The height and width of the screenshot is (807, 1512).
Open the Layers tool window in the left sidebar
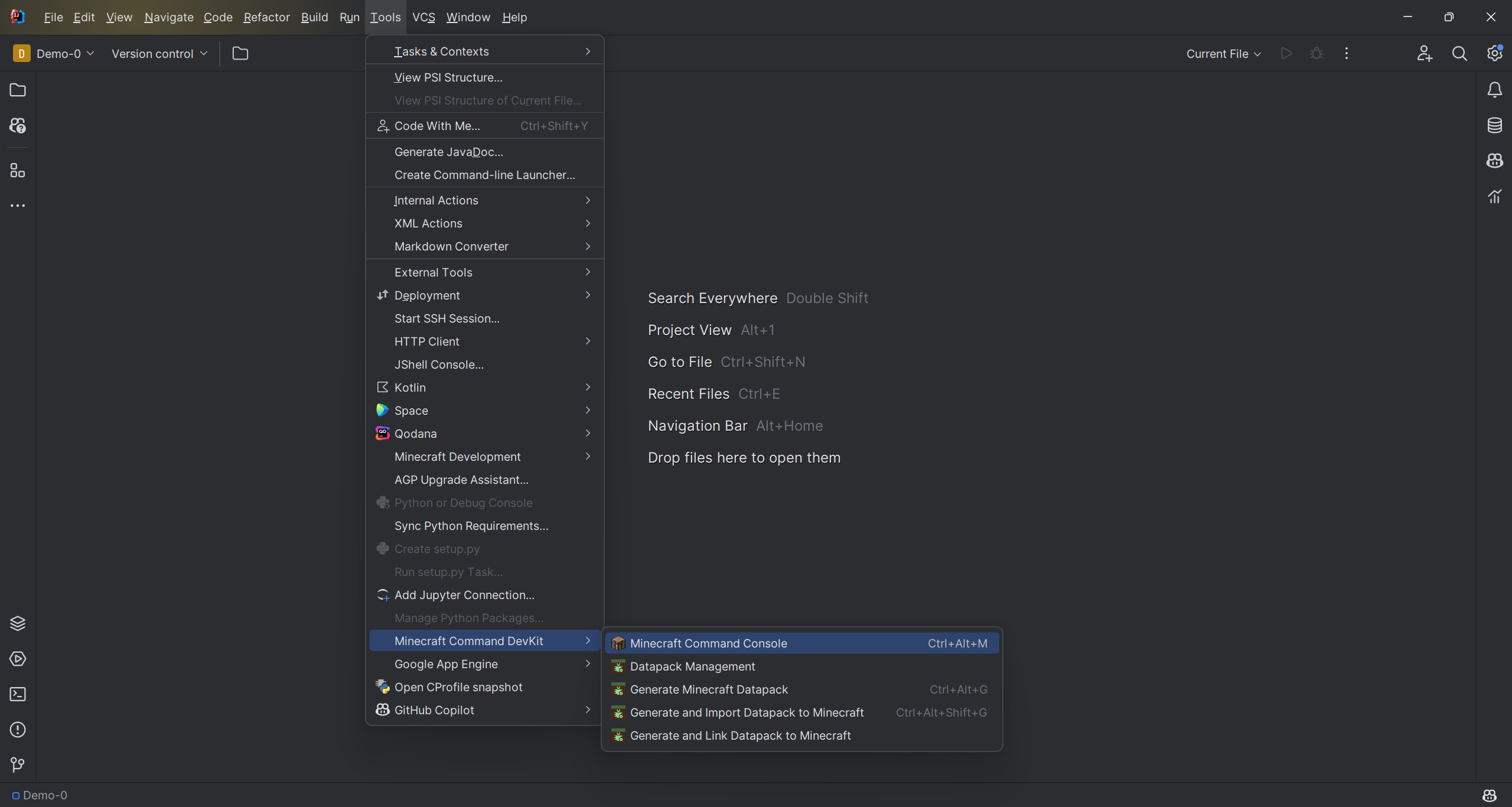click(18, 623)
